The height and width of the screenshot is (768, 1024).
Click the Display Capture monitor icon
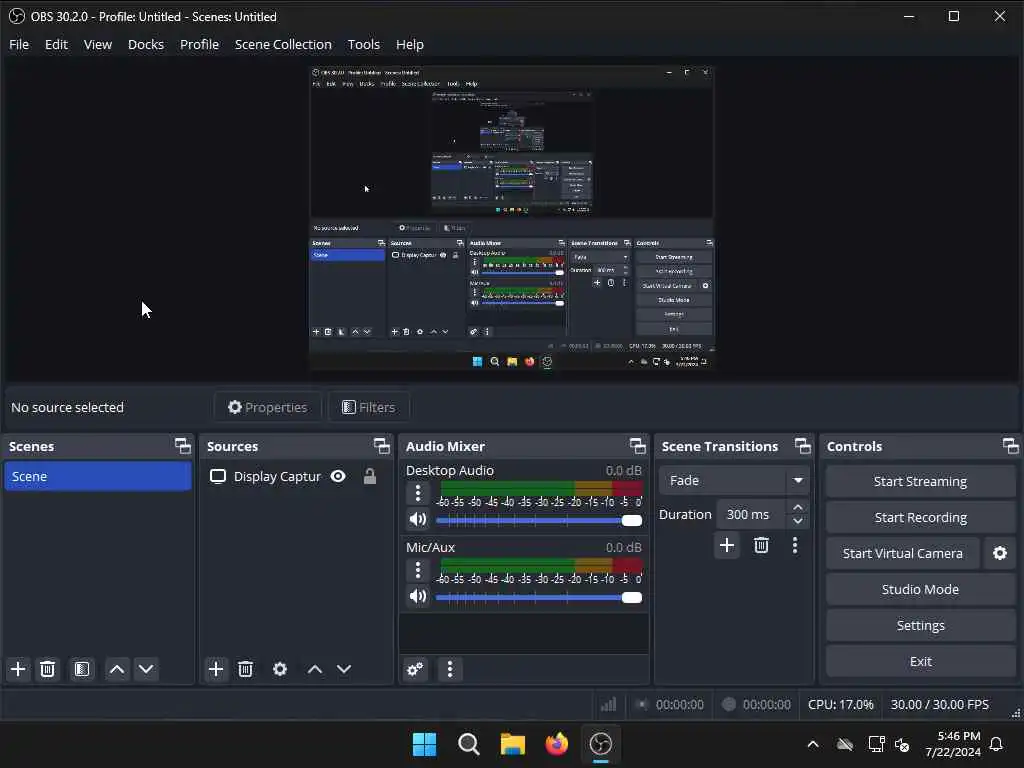pos(217,476)
